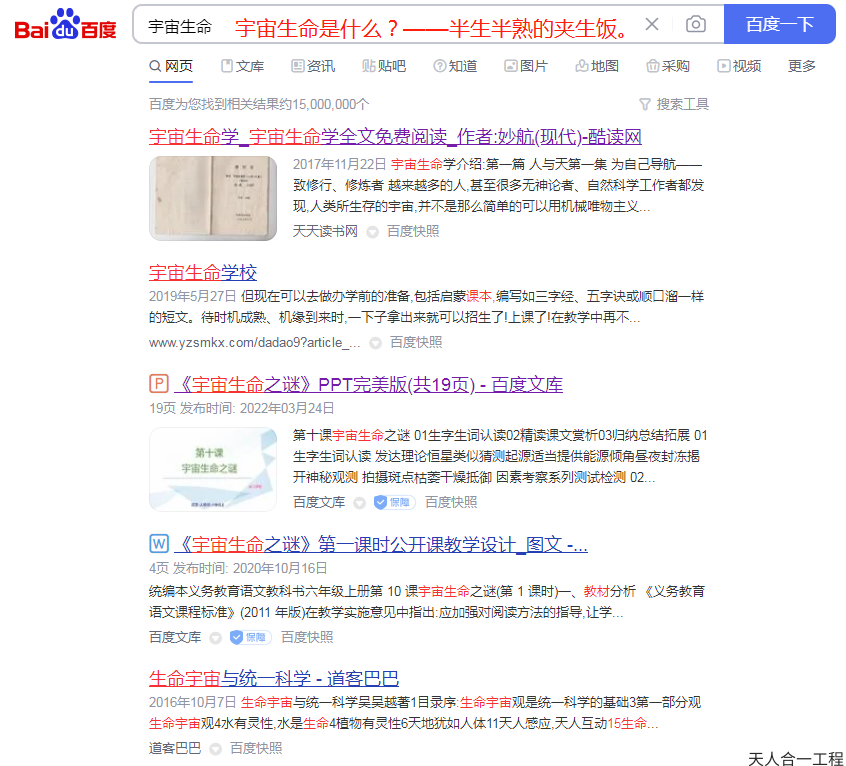Screen dimensions: 846x766
Task: Switch to the 文库 tab
Action: click(242, 66)
